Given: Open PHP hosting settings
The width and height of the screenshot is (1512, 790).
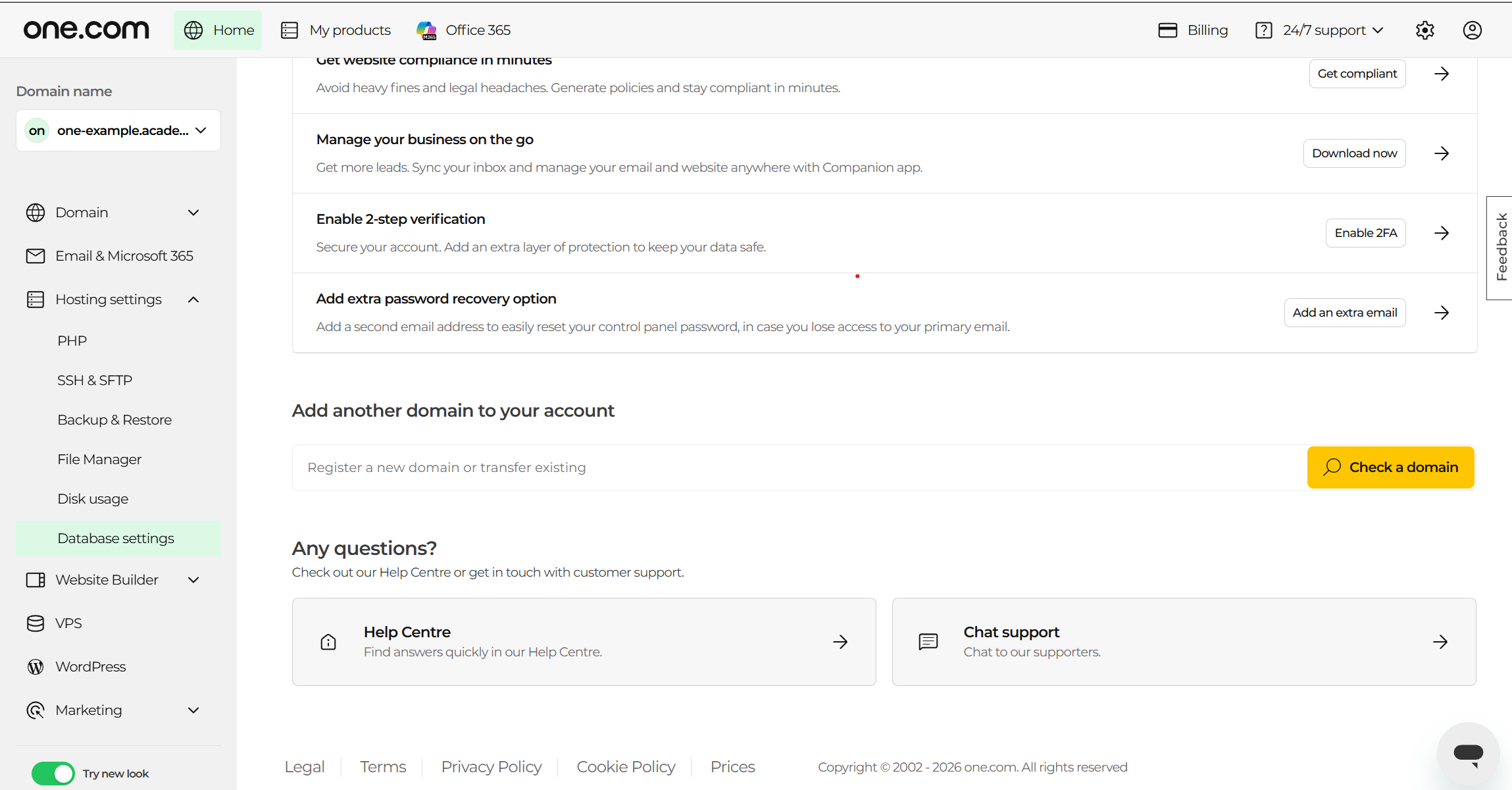Looking at the screenshot, I should point(72,341).
